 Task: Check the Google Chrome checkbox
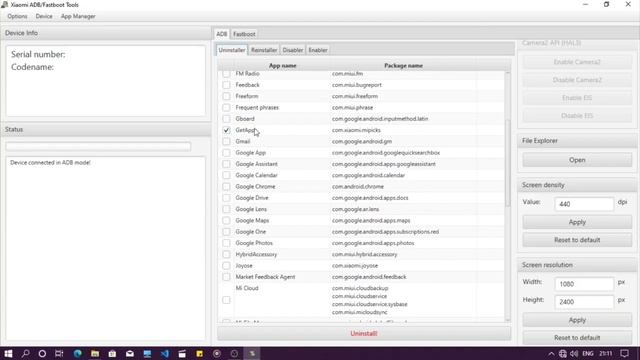click(x=226, y=187)
